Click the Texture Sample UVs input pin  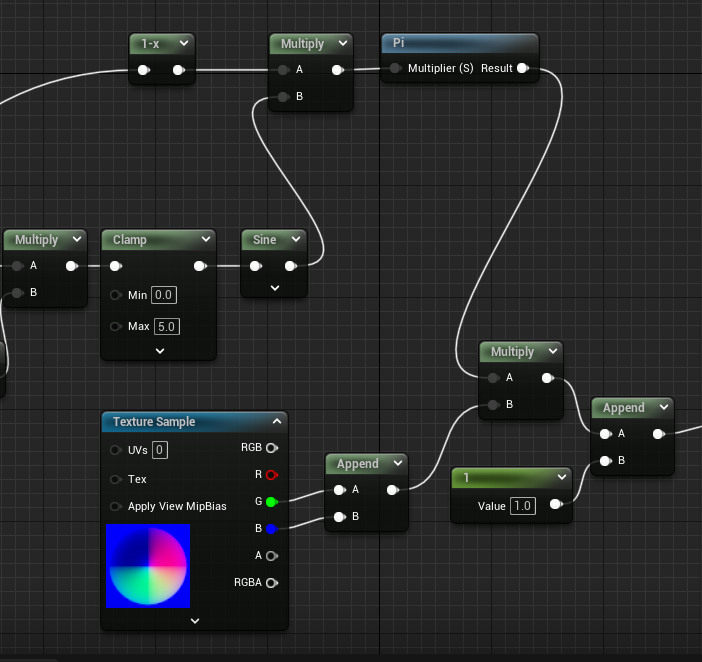pos(116,450)
